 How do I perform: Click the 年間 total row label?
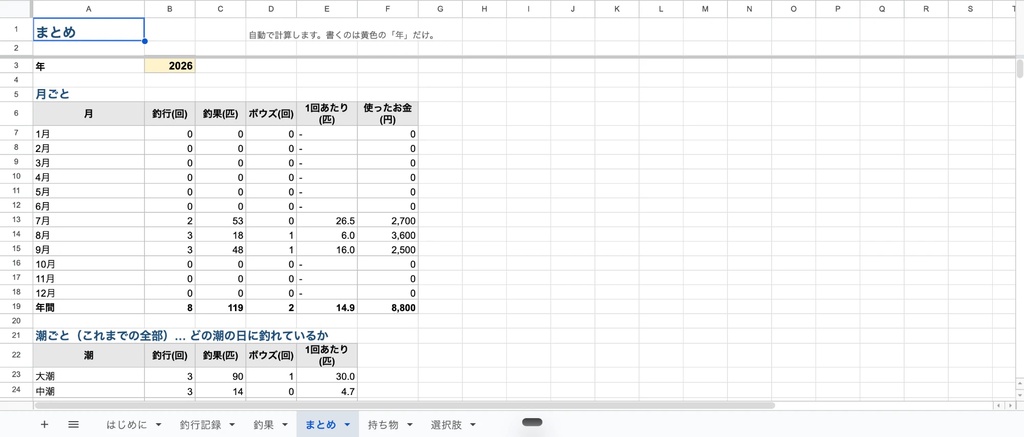(89, 307)
